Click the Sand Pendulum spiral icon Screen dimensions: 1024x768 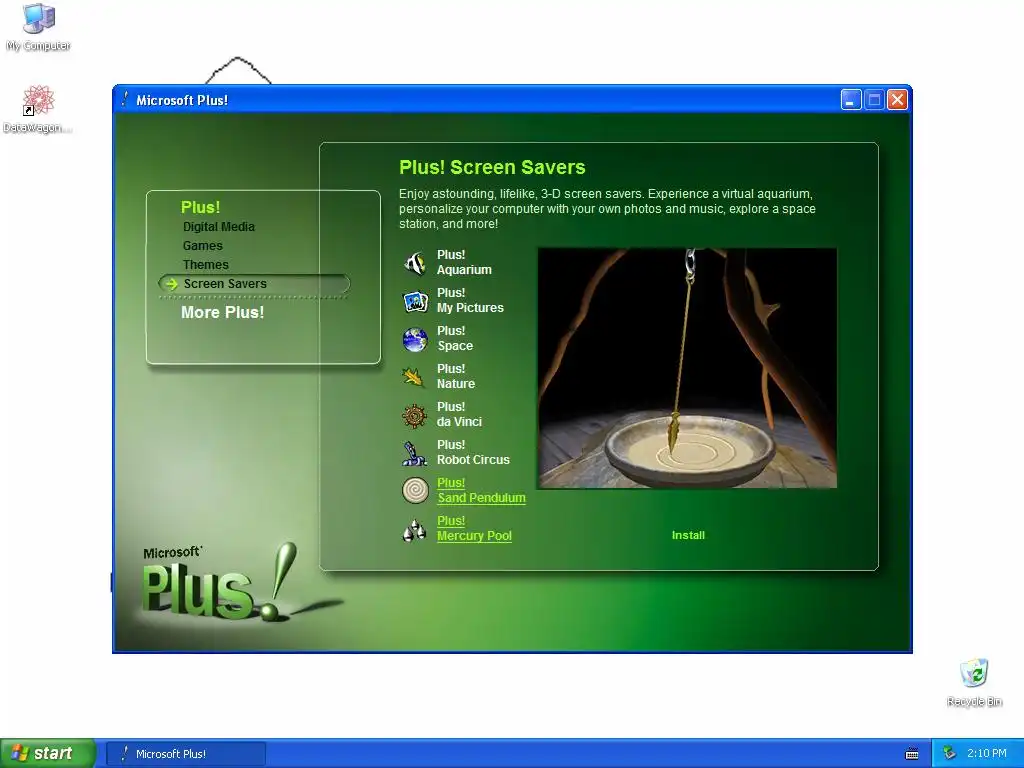pos(415,490)
